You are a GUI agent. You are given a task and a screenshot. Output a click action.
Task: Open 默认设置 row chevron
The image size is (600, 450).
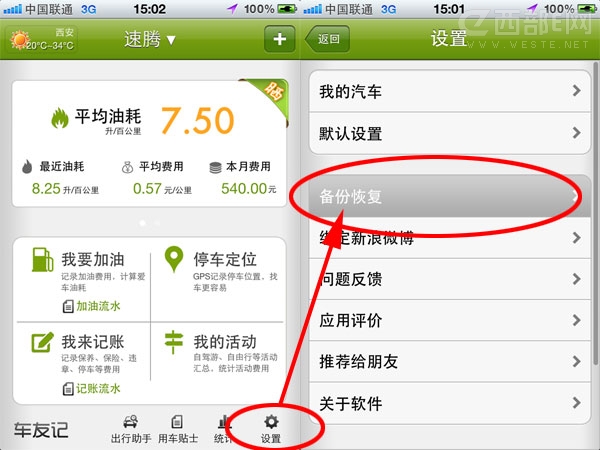[x=576, y=133]
